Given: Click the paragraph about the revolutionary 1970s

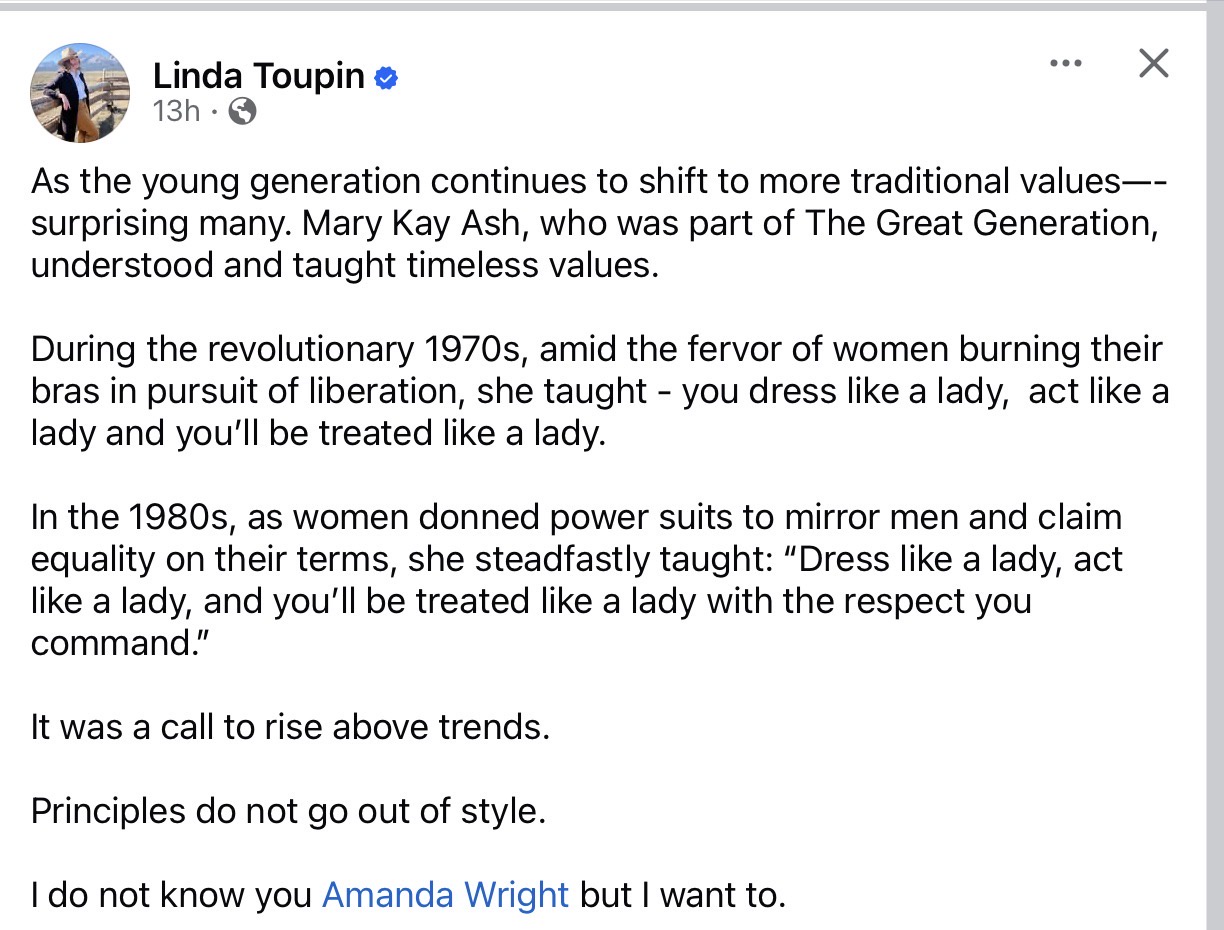Looking at the screenshot, I should click(x=600, y=392).
